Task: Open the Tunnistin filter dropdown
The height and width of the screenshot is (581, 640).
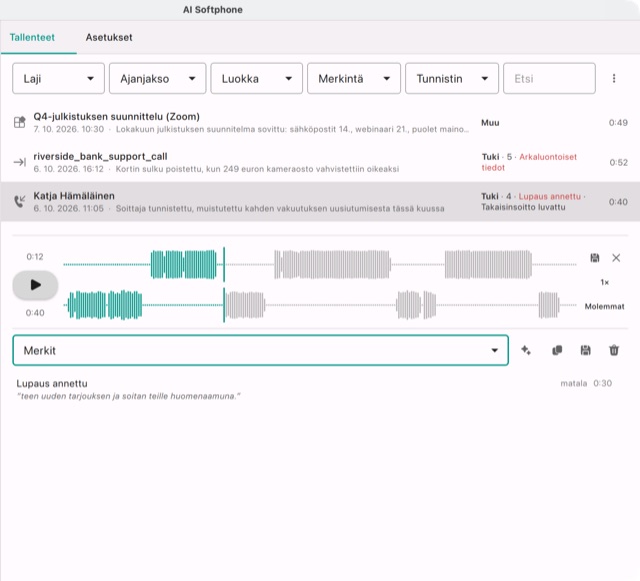Action: point(452,78)
